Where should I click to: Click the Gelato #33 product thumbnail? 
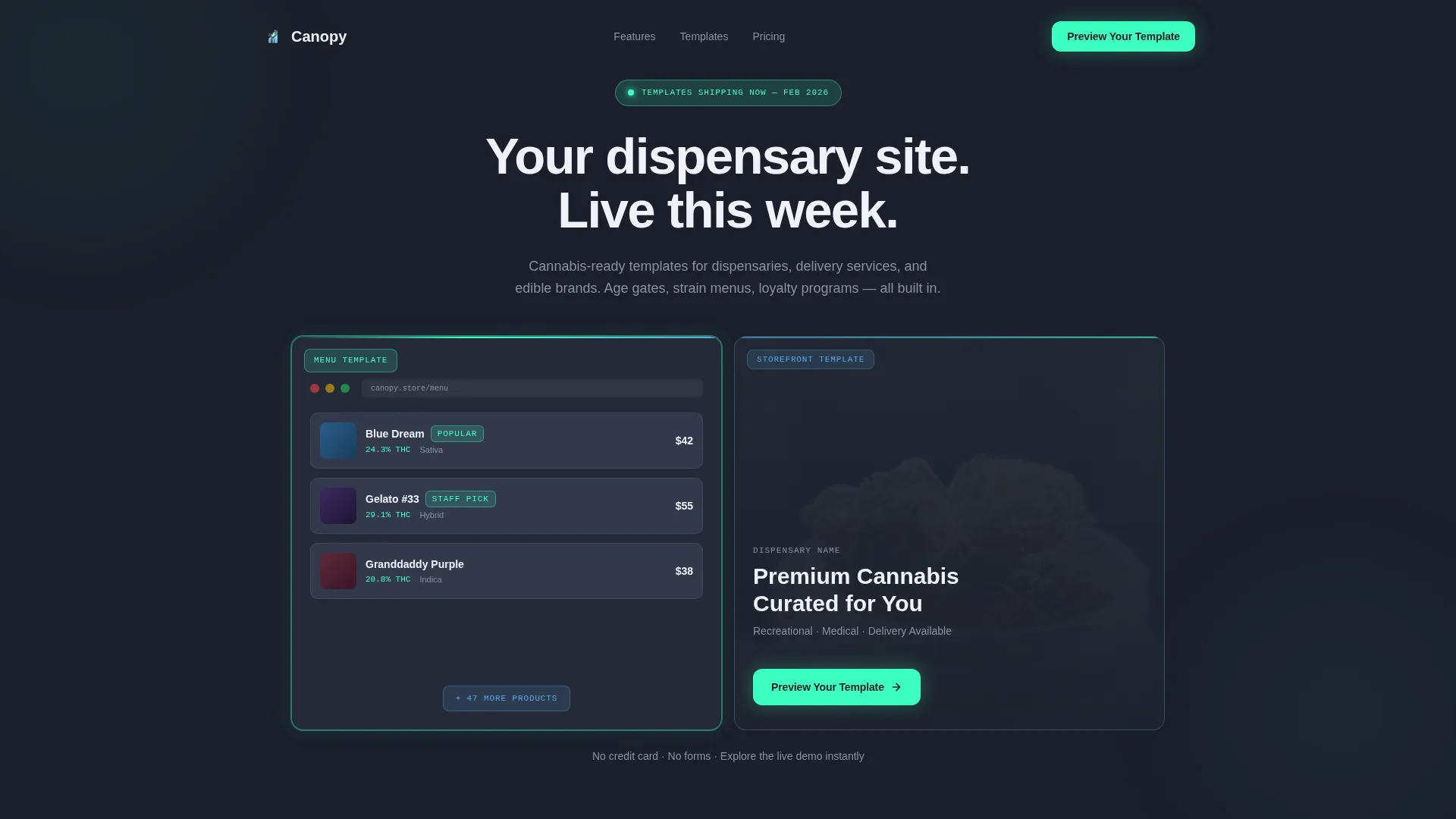[338, 506]
